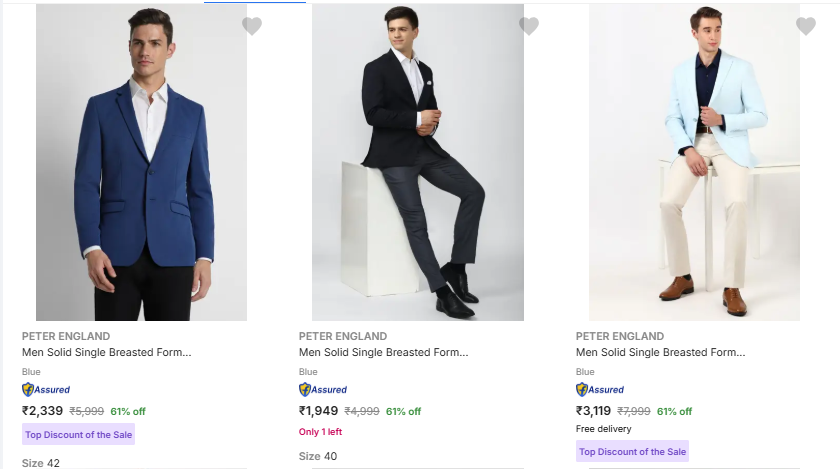Toggle wishlist heart on light blue blazer
Viewport: 840px width, 469px height.
tap(806, 25)
